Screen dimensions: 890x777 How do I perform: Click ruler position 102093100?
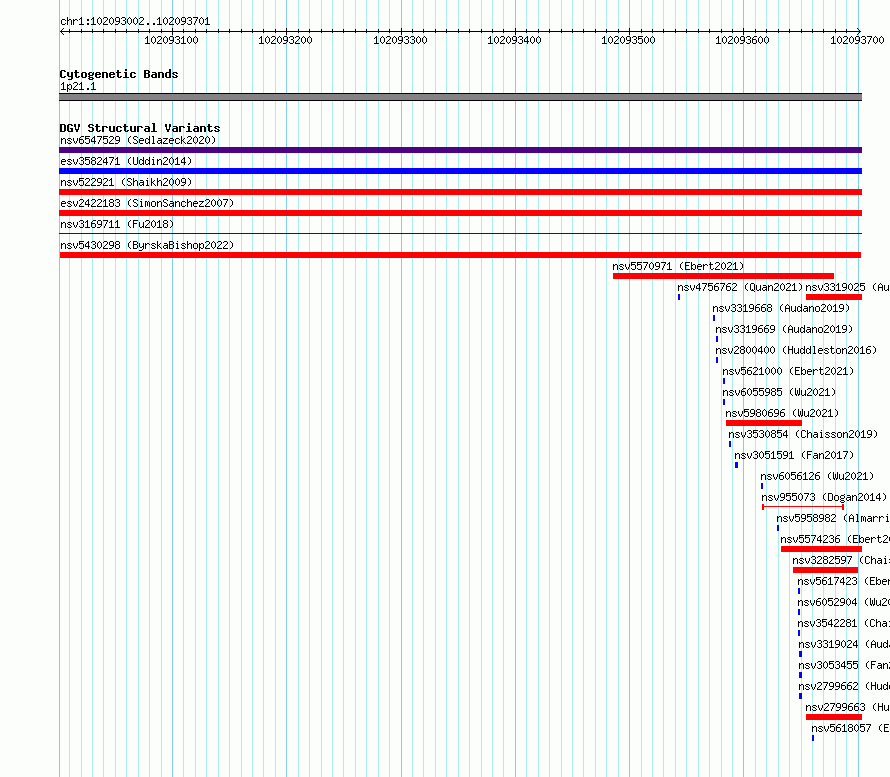pos(171,40)
